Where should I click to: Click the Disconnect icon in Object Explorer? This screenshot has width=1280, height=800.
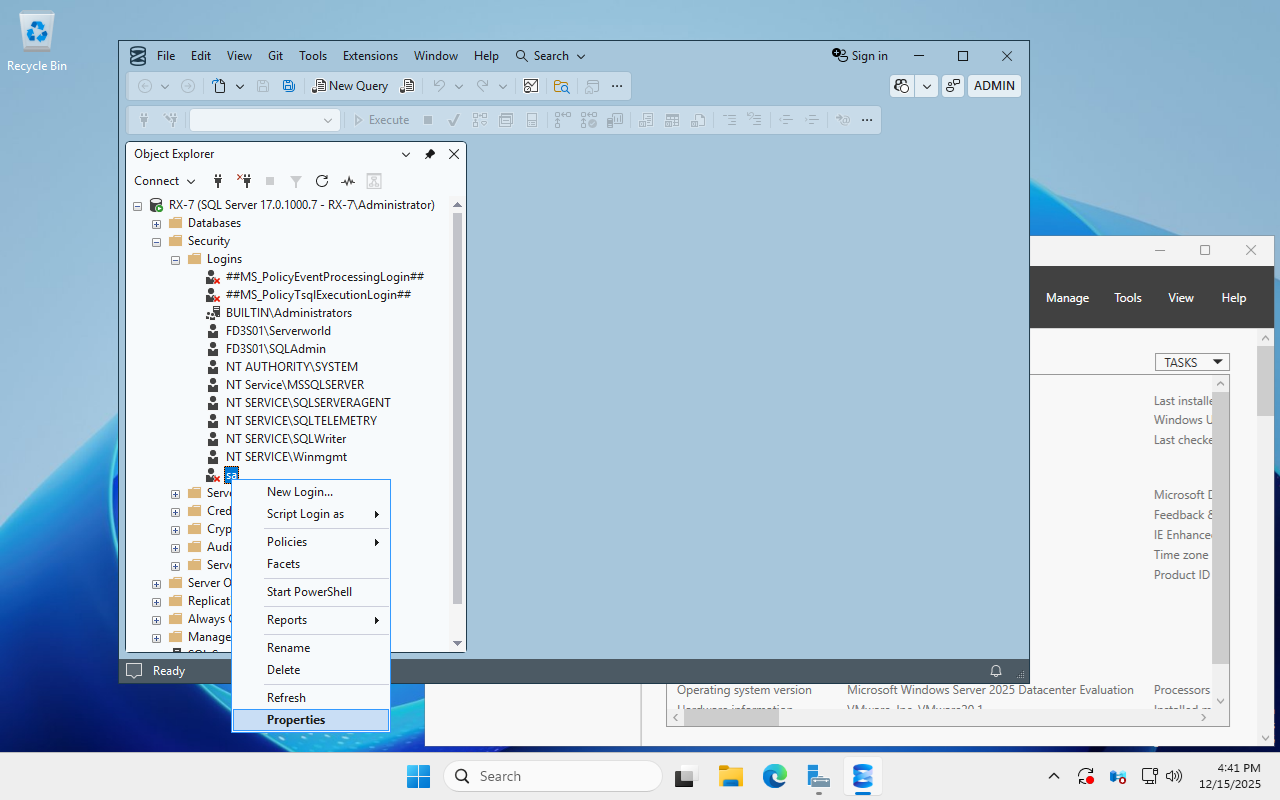[244, 181]
